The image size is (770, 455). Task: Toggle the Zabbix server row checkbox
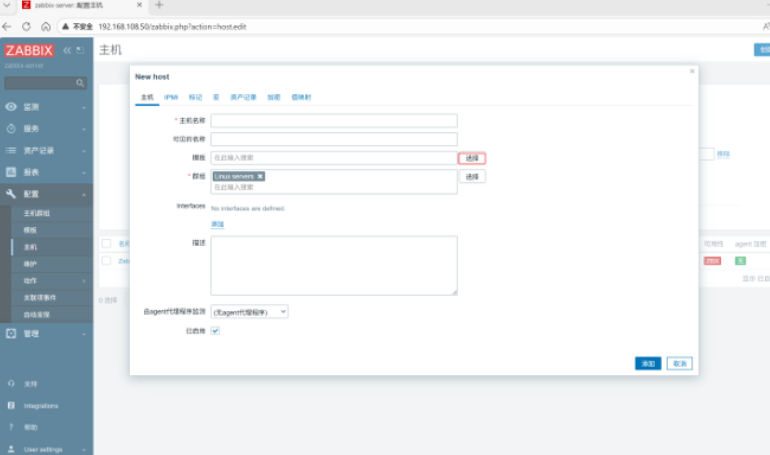tap(106, 261)
